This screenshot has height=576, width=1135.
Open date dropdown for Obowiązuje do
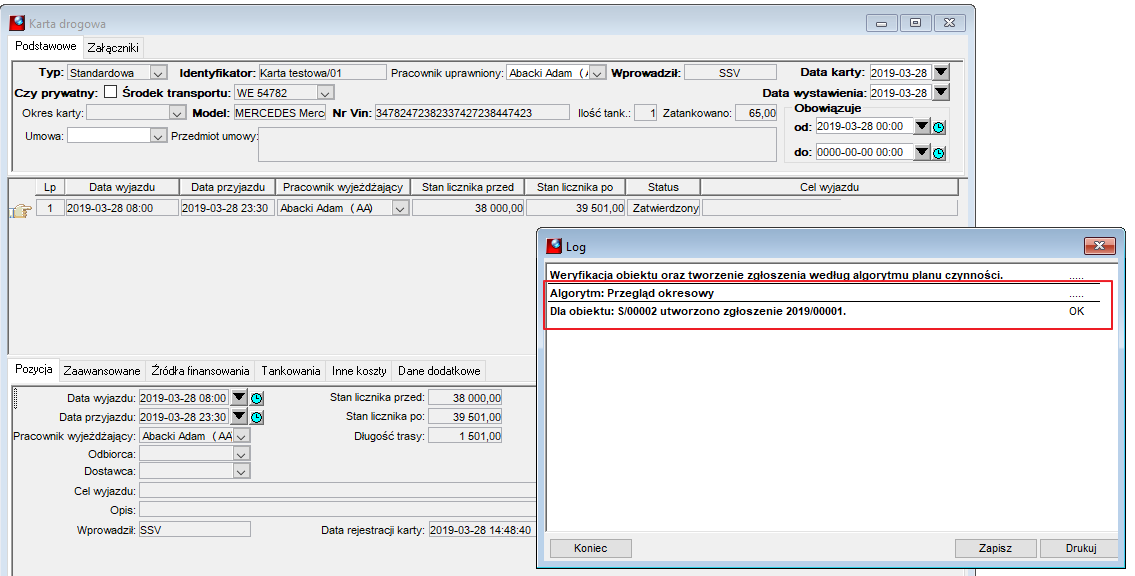[921, 153]
